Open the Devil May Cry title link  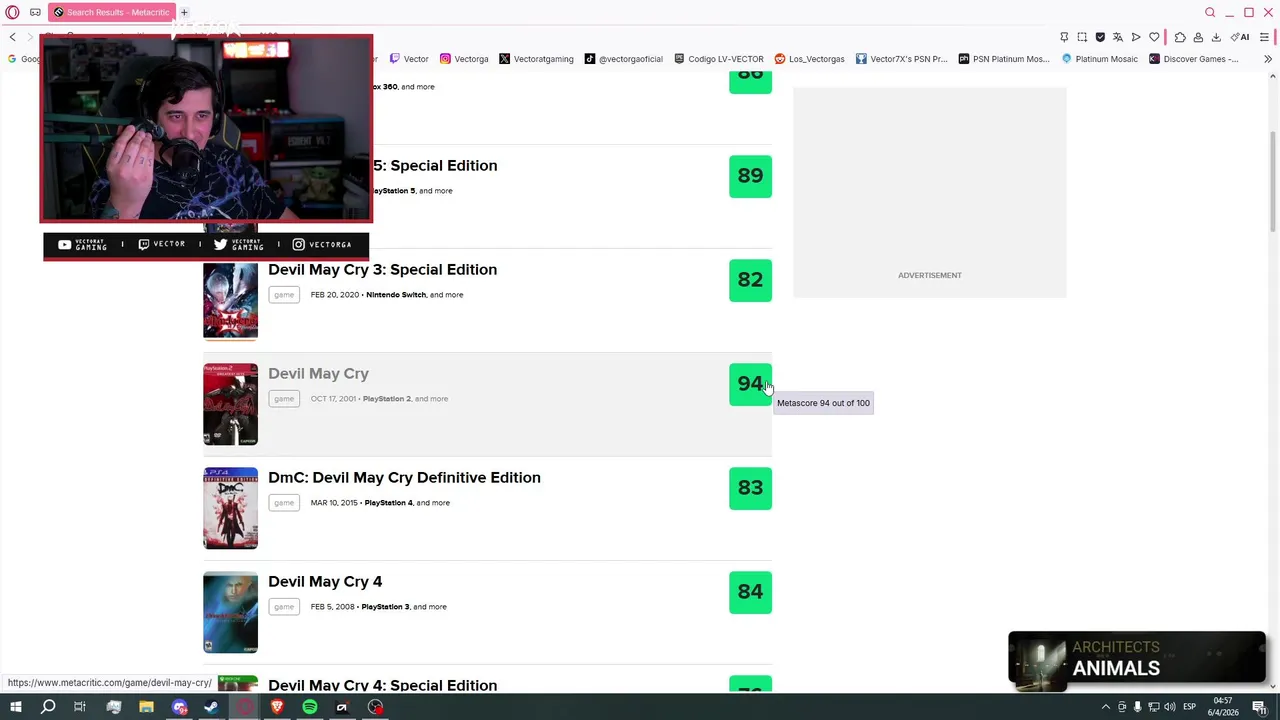pyautogui.click(x=318, y=374)
